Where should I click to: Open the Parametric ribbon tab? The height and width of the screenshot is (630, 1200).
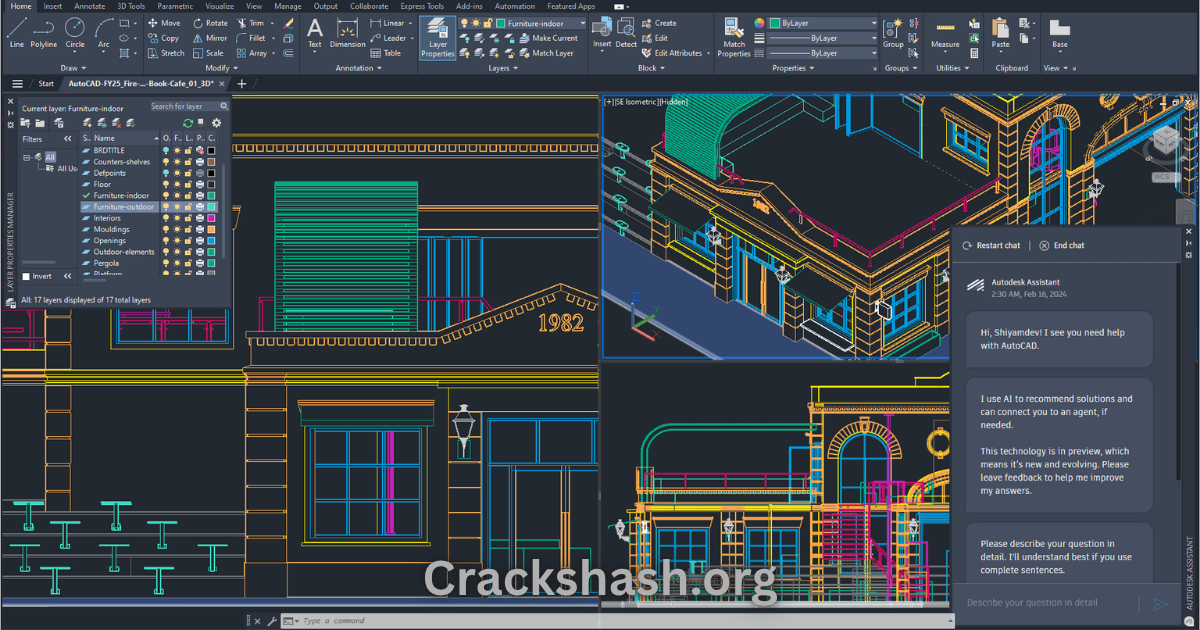pos(175,6)
